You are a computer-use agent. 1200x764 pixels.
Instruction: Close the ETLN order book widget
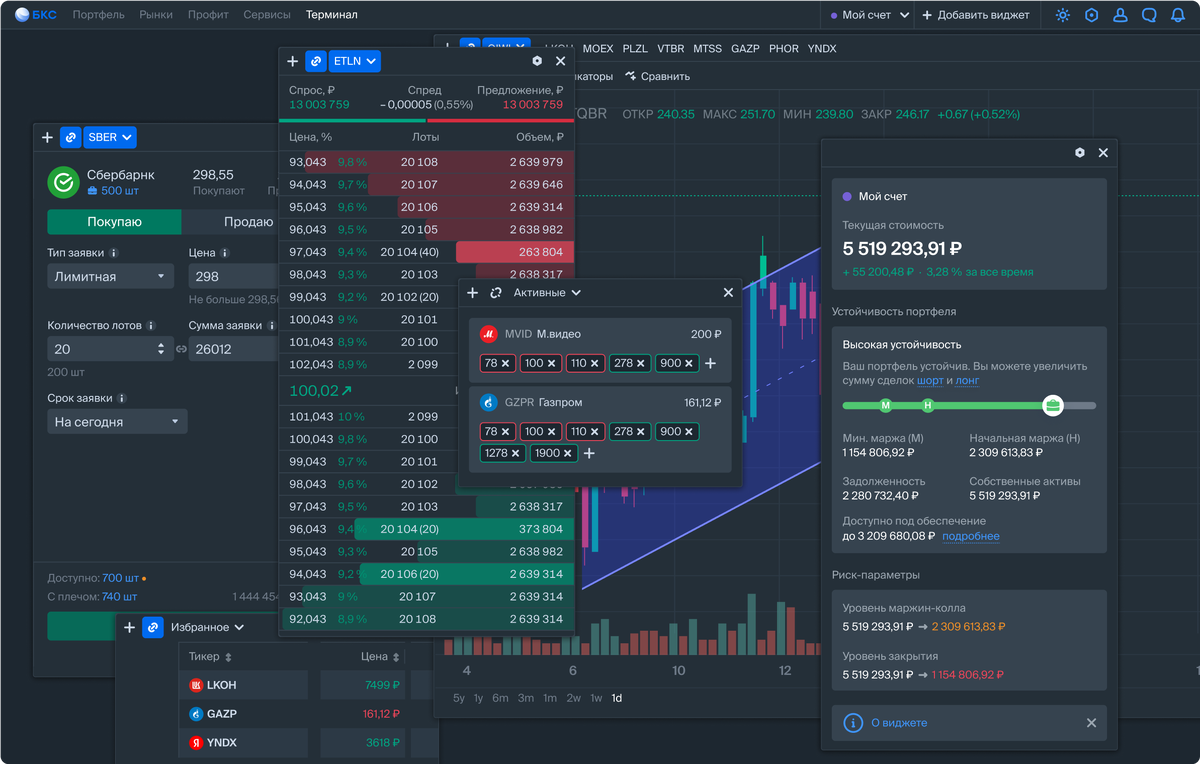(560, 61)
